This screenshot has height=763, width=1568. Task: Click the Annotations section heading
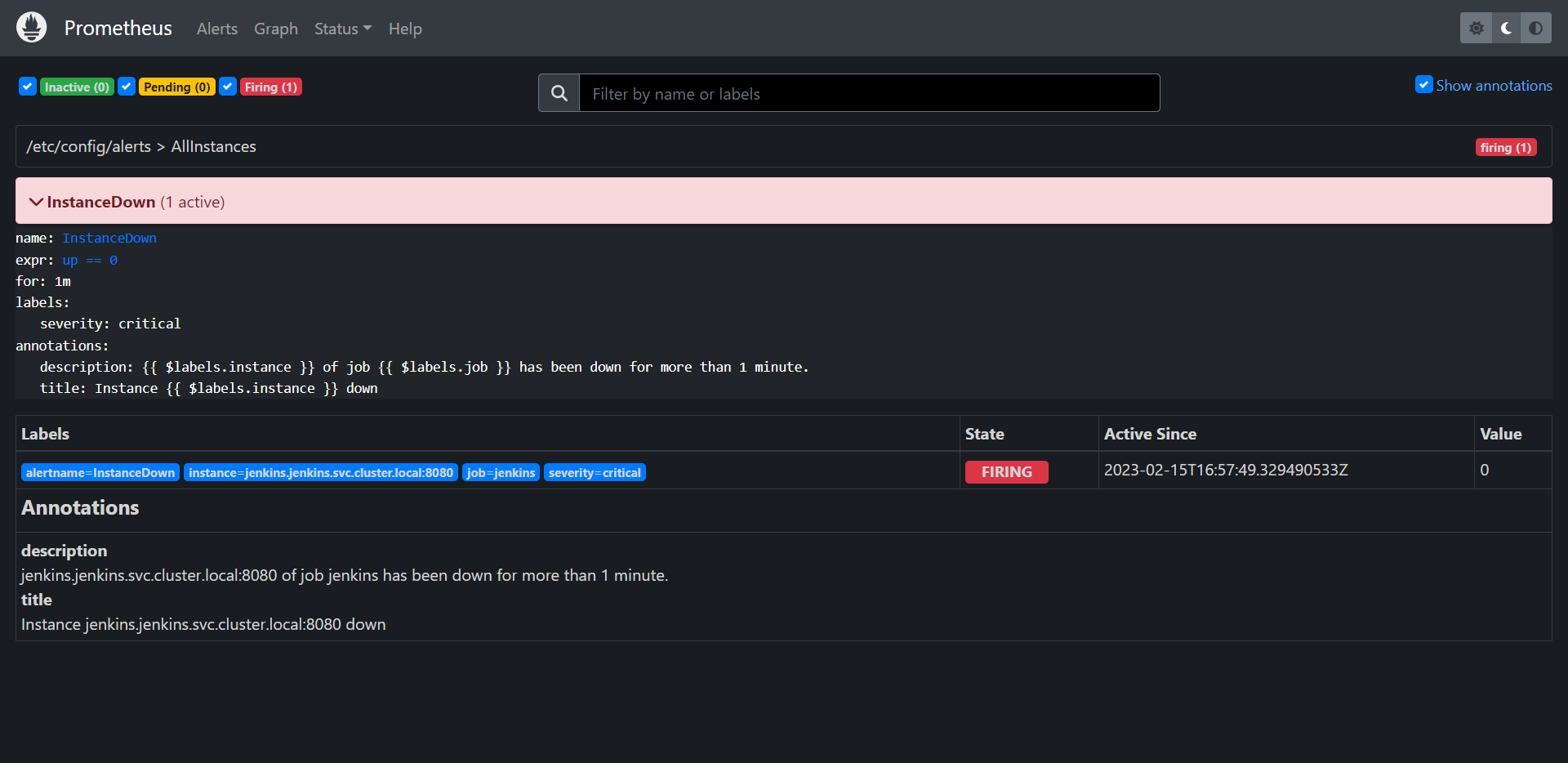click(x=80, y=507)
